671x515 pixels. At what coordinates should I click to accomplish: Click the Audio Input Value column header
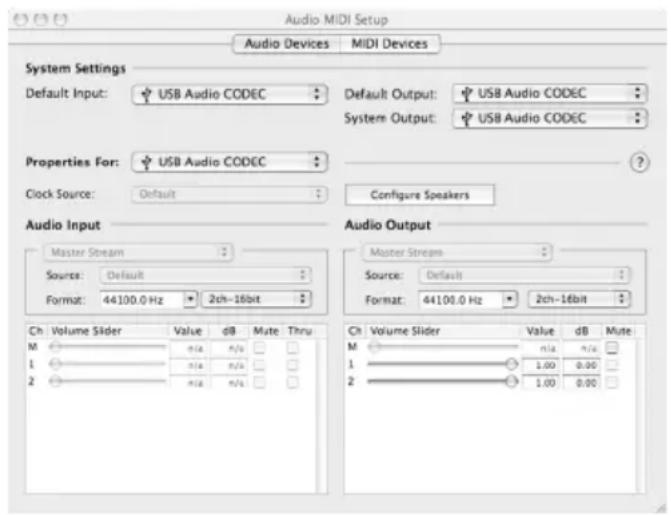(187, 331)
